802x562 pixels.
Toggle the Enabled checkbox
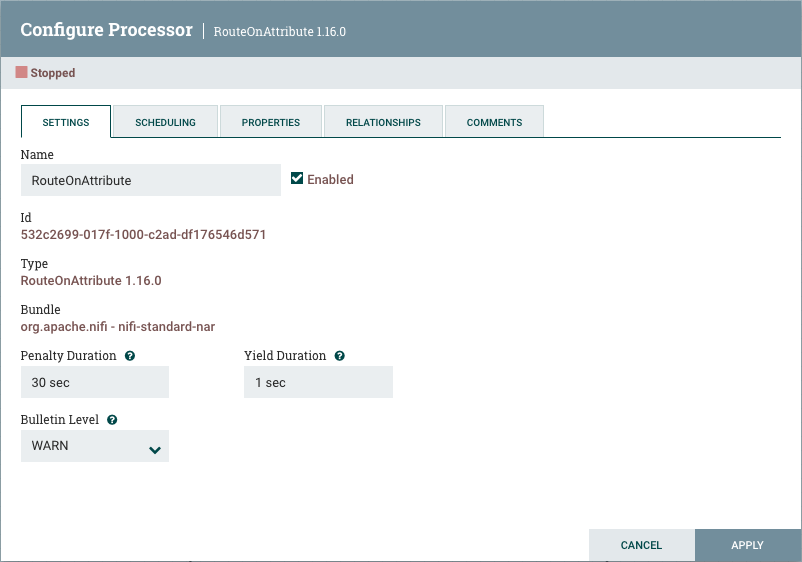297,179
